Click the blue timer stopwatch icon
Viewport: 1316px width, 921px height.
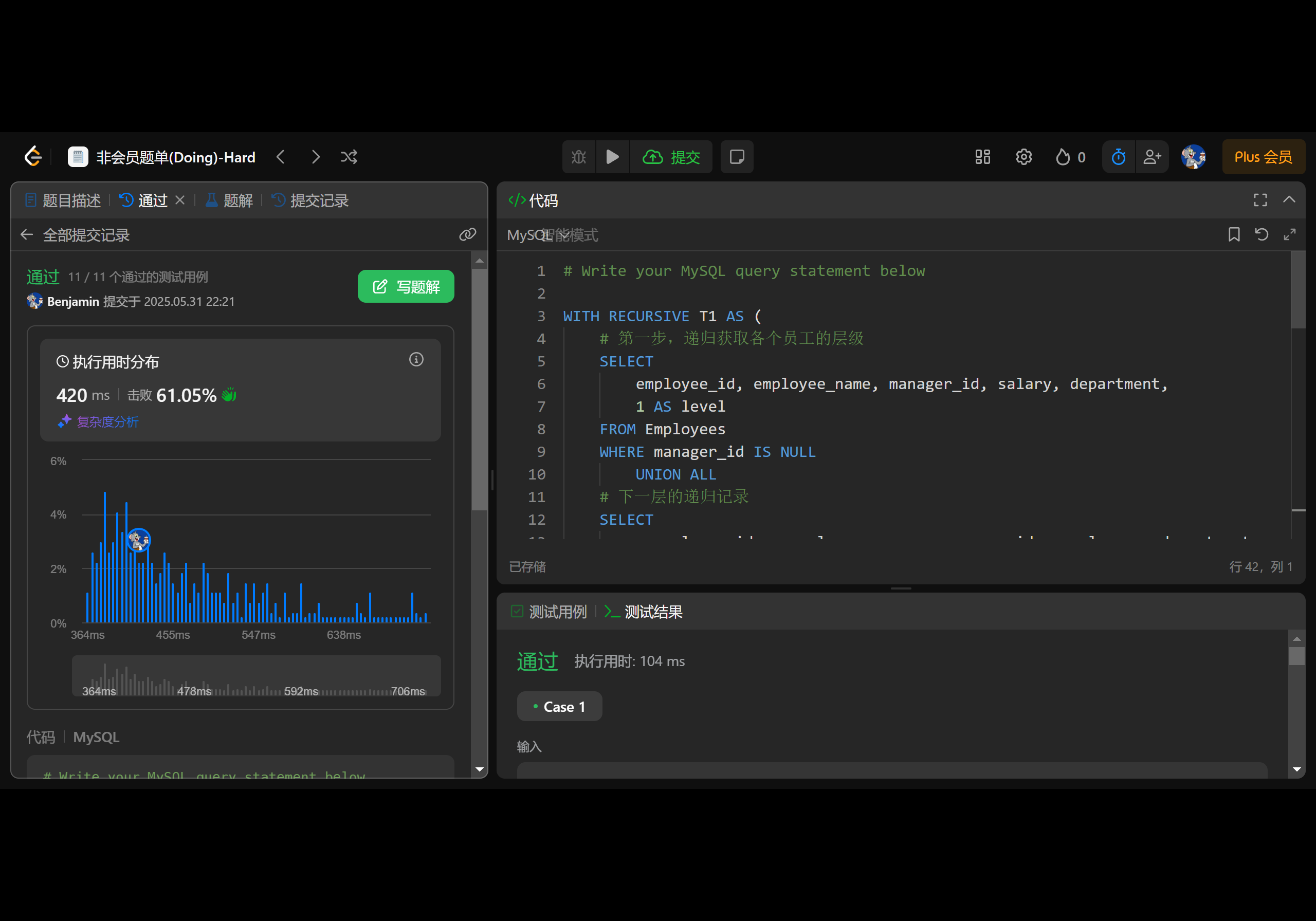click(x=1118, y=157)
